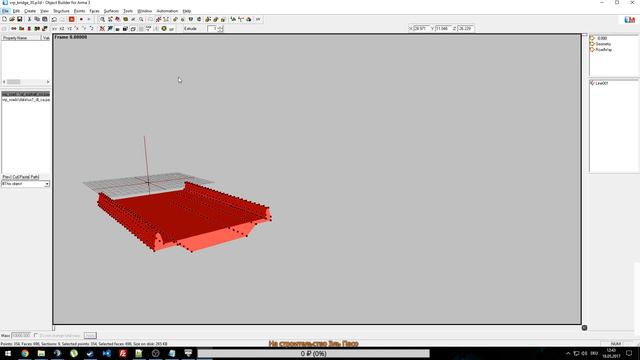This screenshot has width=640, height=360.
Task: Open the Edit menu
Action: coord(16,11)
